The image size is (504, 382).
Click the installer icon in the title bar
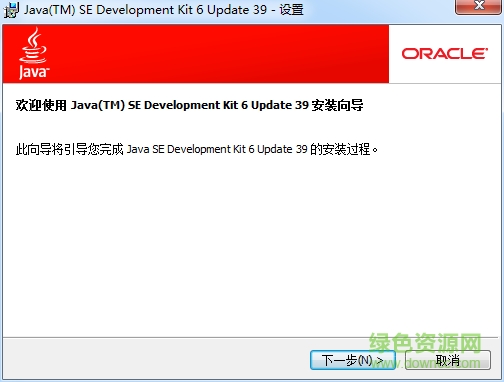point(11,10)
